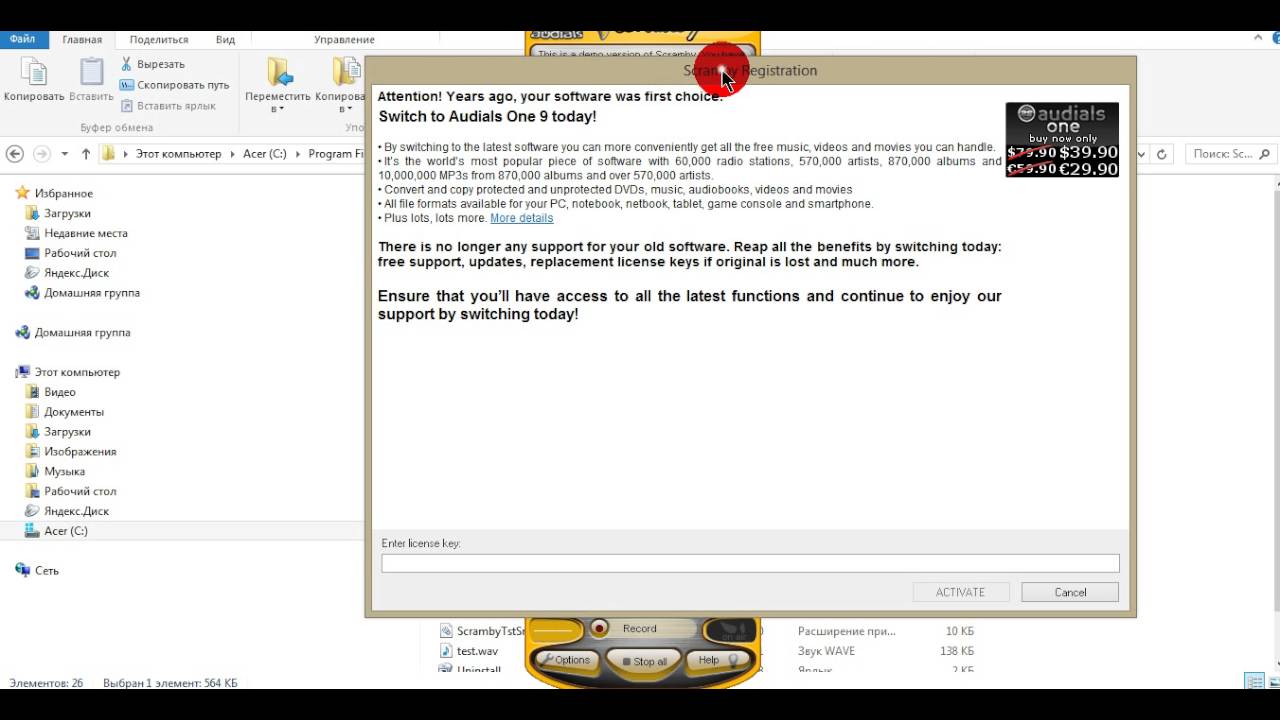Image resolution: width=1280 pixels, height=720 pixels.
Task: Select Избранное in the navigation pane
Action: pos(64,193)
